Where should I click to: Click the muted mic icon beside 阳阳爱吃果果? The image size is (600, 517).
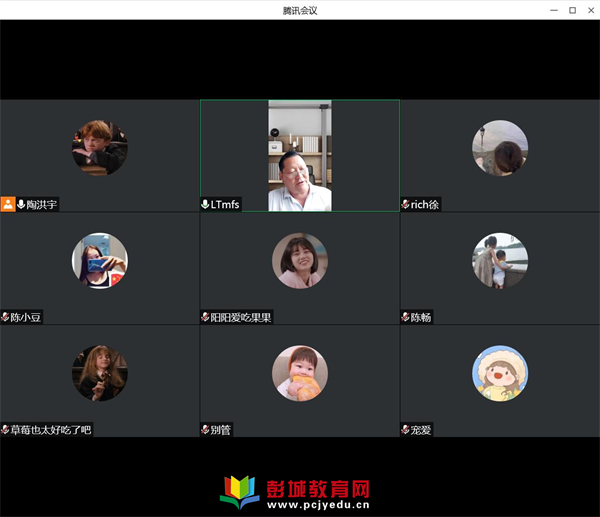point(205,317)
